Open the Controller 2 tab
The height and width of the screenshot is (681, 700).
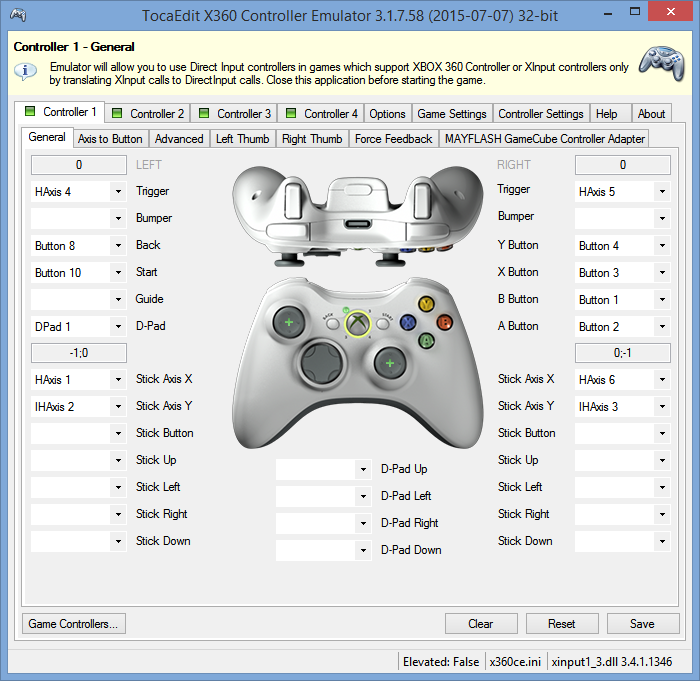[x=148, y=113]
